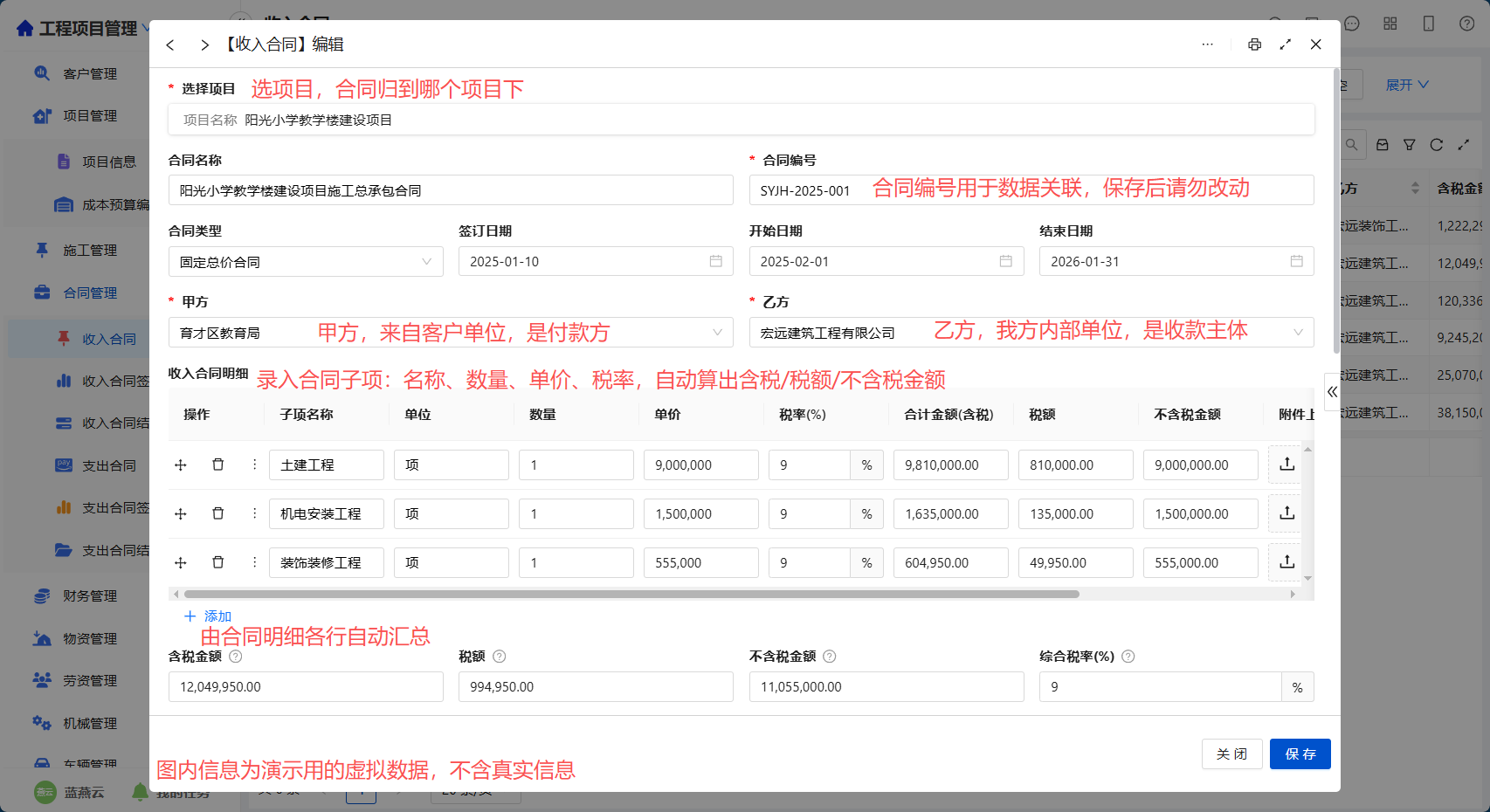Screen dimensions: 1490x812
Task: Open calendar icon in 签订日期 field
Action: coord(716,261)
